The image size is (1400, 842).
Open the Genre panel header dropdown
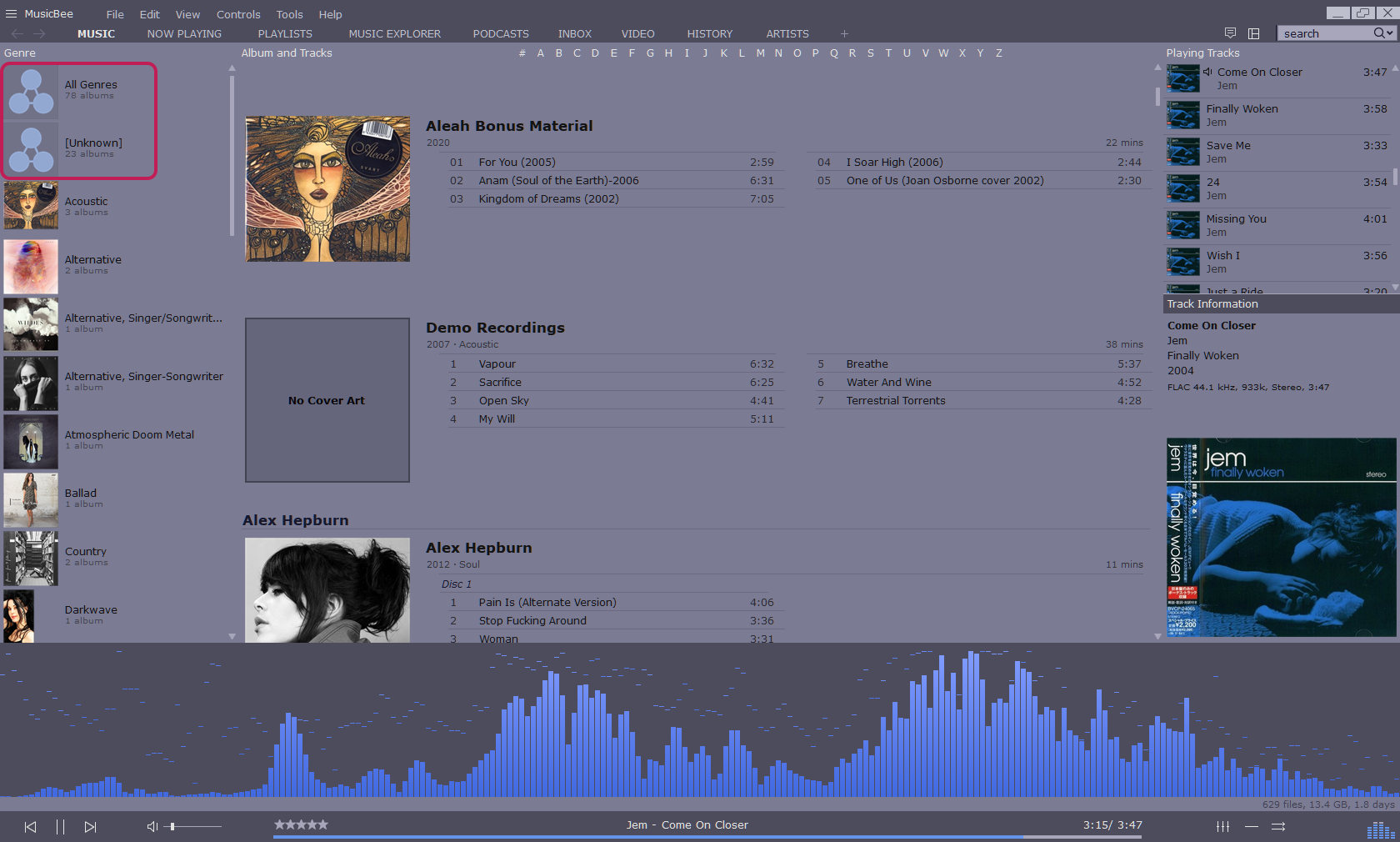20,53
